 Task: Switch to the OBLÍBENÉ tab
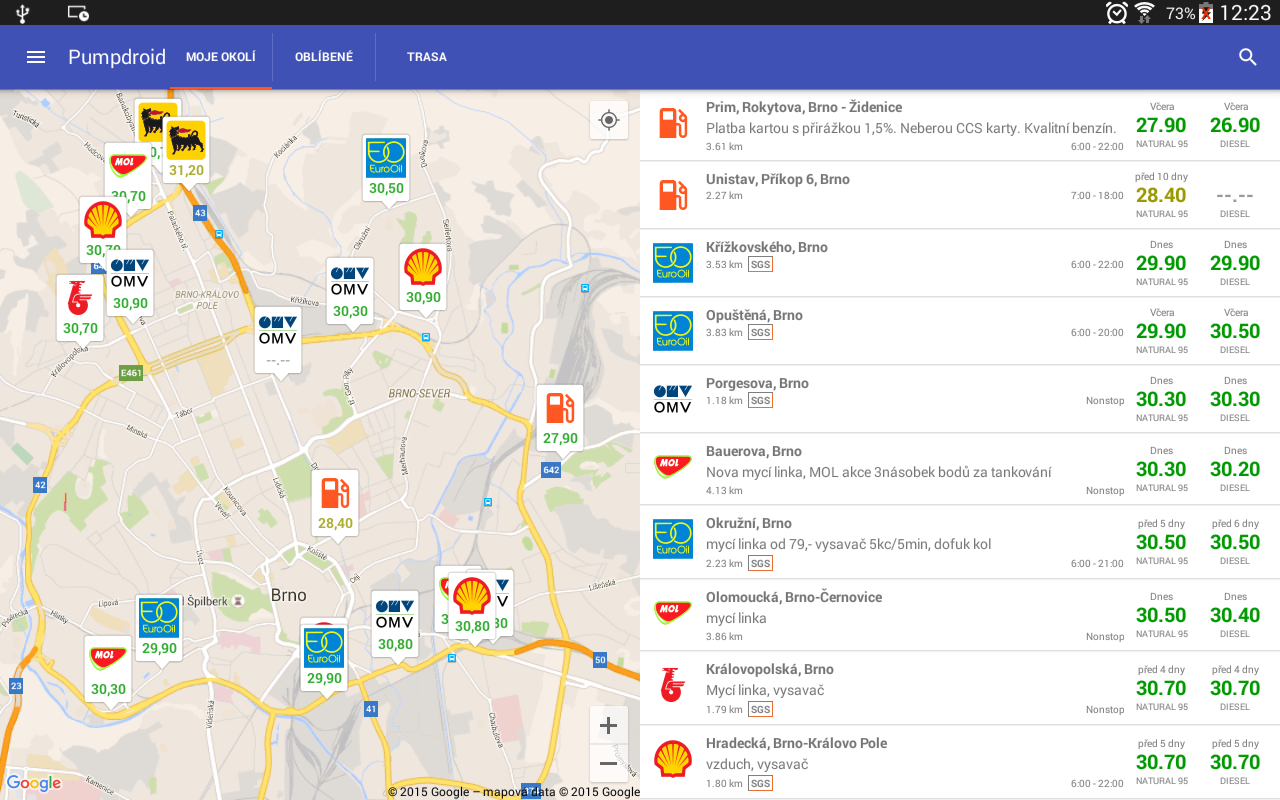click(x=324, y=57)
